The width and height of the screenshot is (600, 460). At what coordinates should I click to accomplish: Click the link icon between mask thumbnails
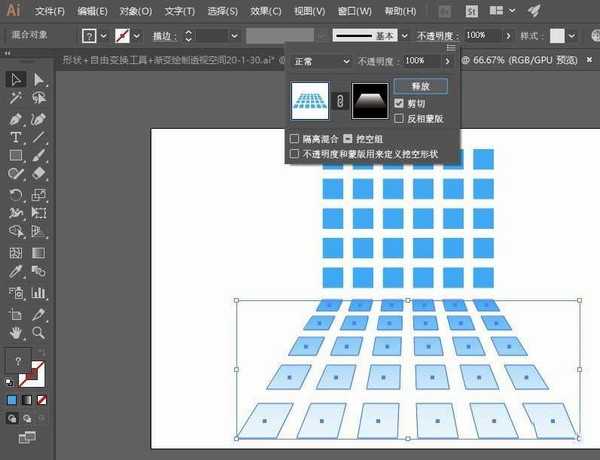(x=339, y=101)
